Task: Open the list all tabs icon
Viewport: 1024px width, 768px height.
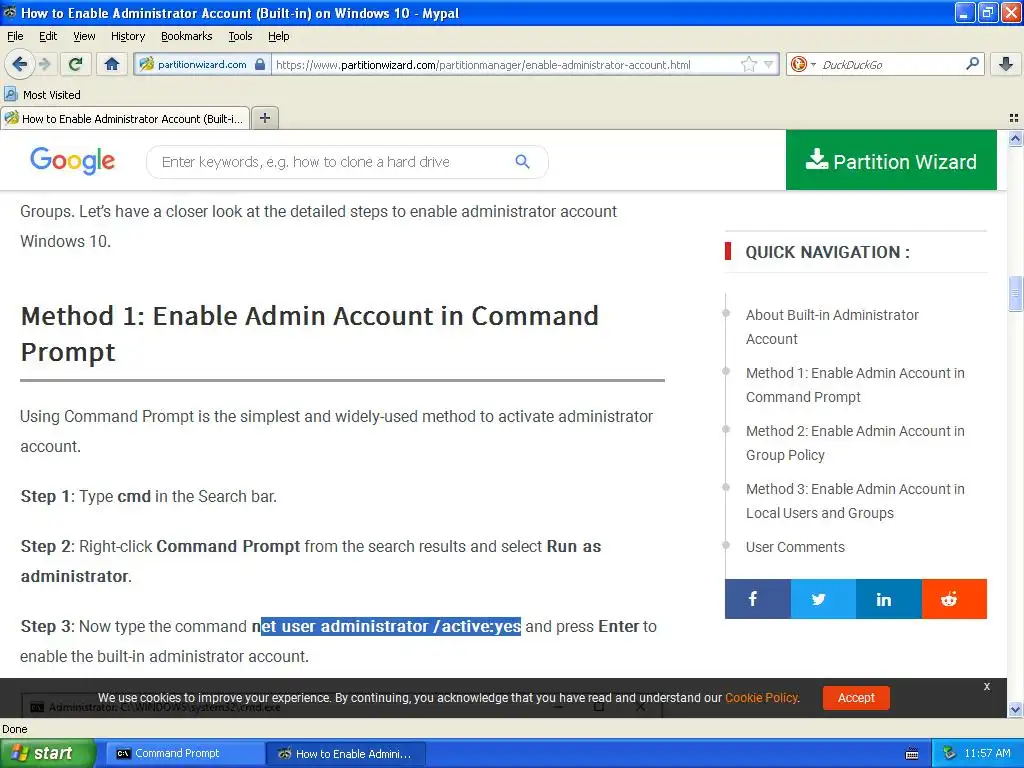Action: tap(1014, 118)
